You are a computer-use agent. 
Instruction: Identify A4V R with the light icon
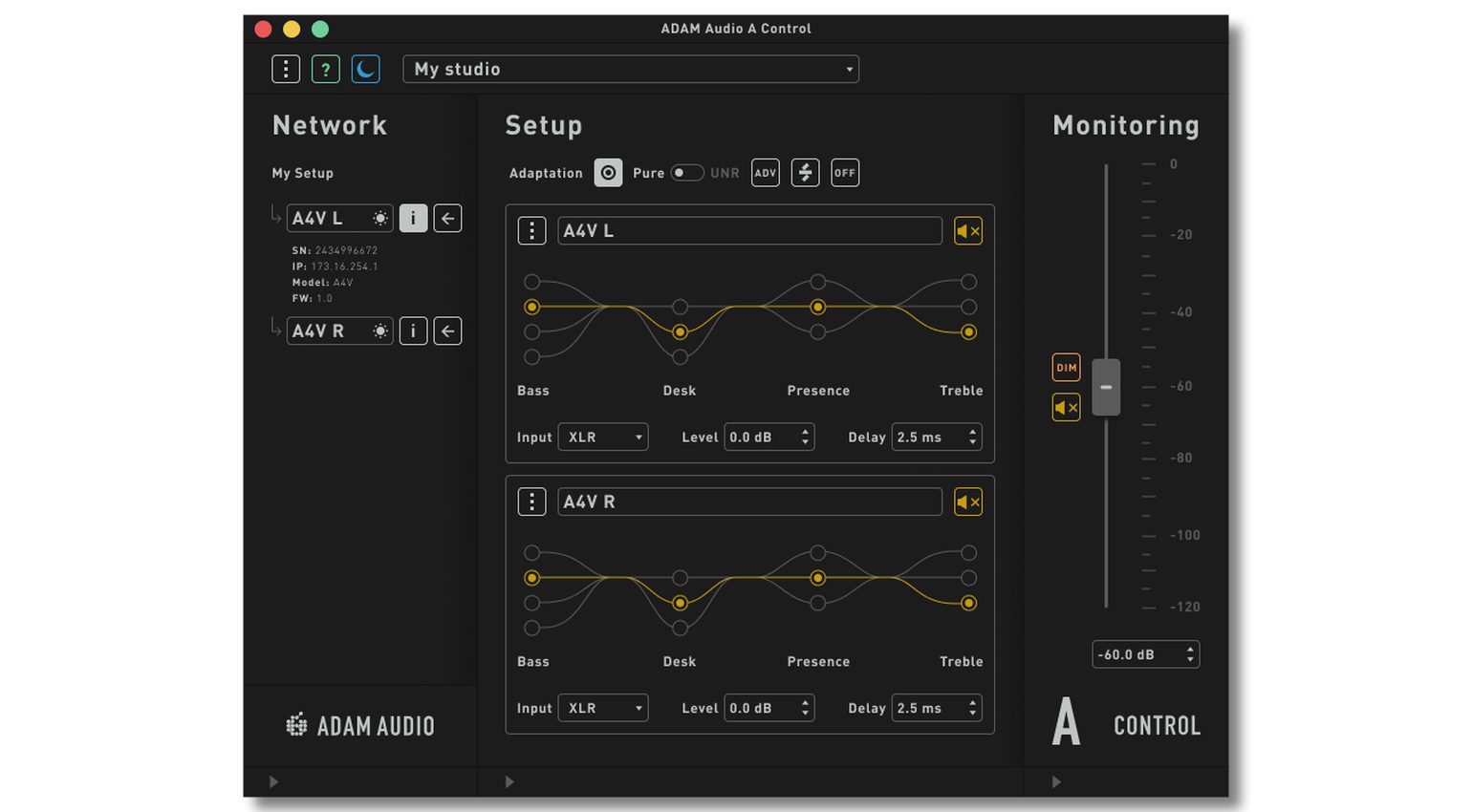tap(380, 331)
